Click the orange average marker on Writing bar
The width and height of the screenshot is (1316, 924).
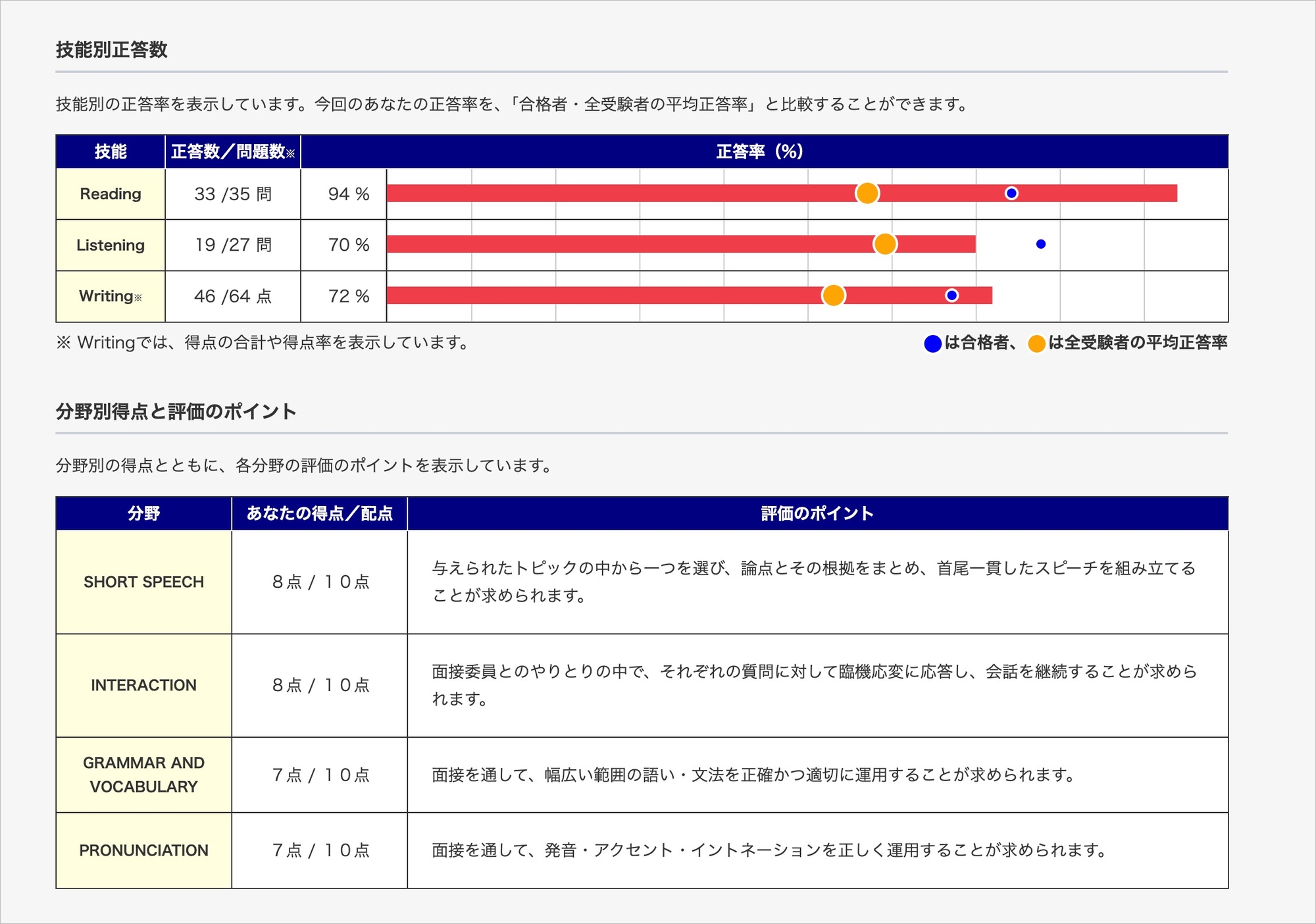tap(833, 295)
